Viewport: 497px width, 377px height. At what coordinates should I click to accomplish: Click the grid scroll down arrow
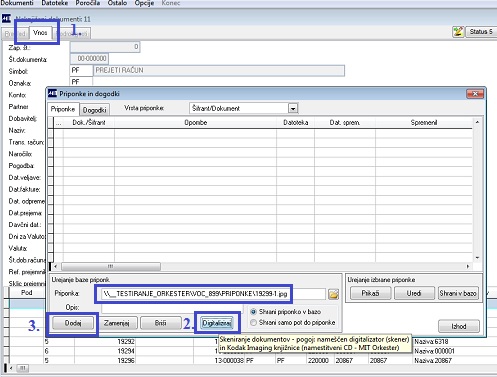point(477,258)
